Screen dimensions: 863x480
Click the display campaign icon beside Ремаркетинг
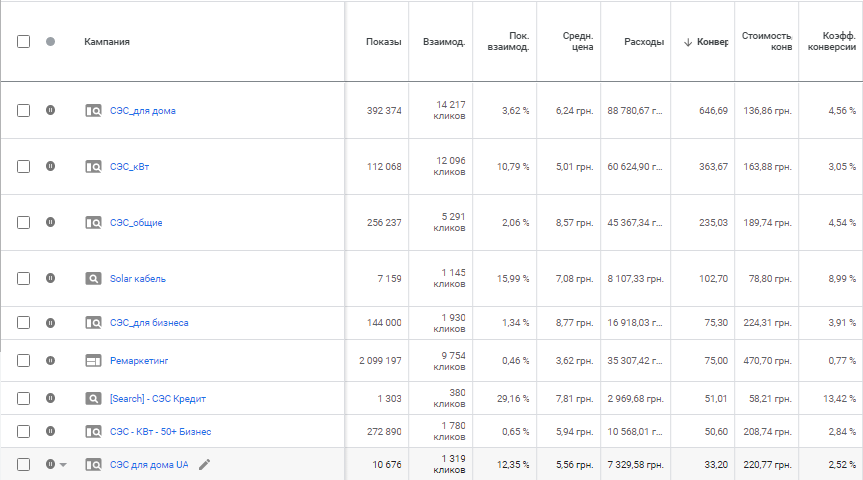(93, 360)
